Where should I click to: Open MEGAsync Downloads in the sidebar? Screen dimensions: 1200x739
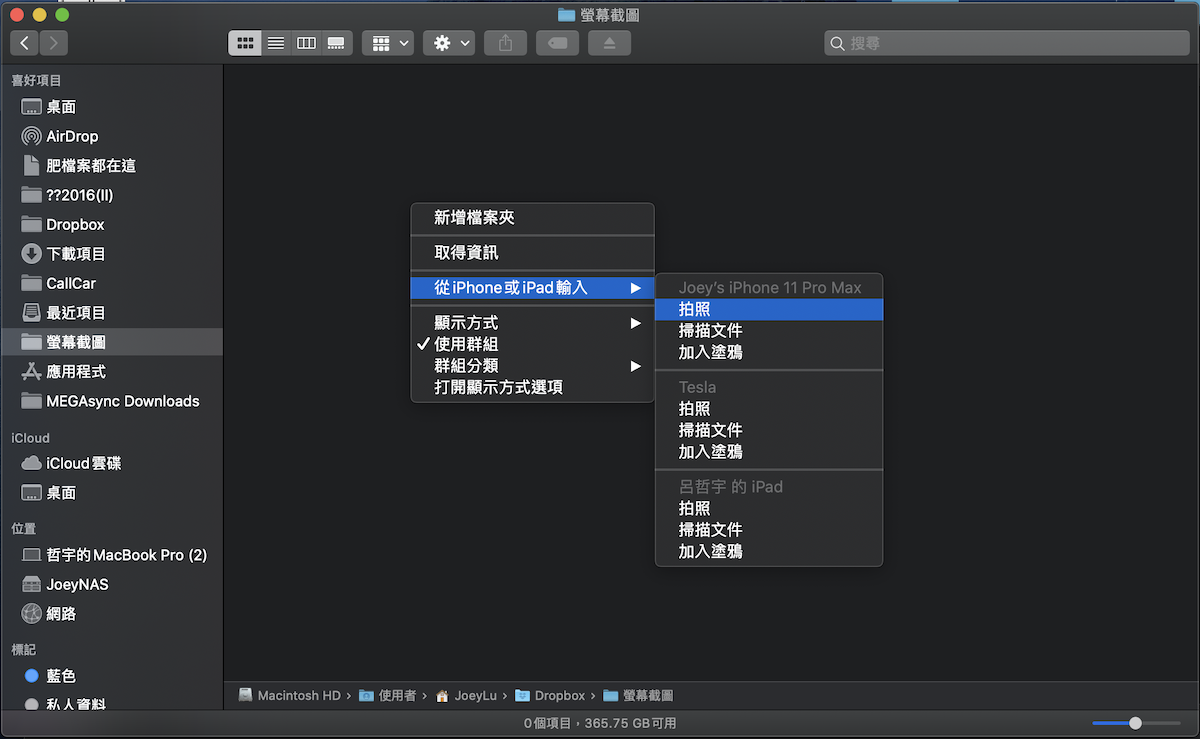coord(111,401)
